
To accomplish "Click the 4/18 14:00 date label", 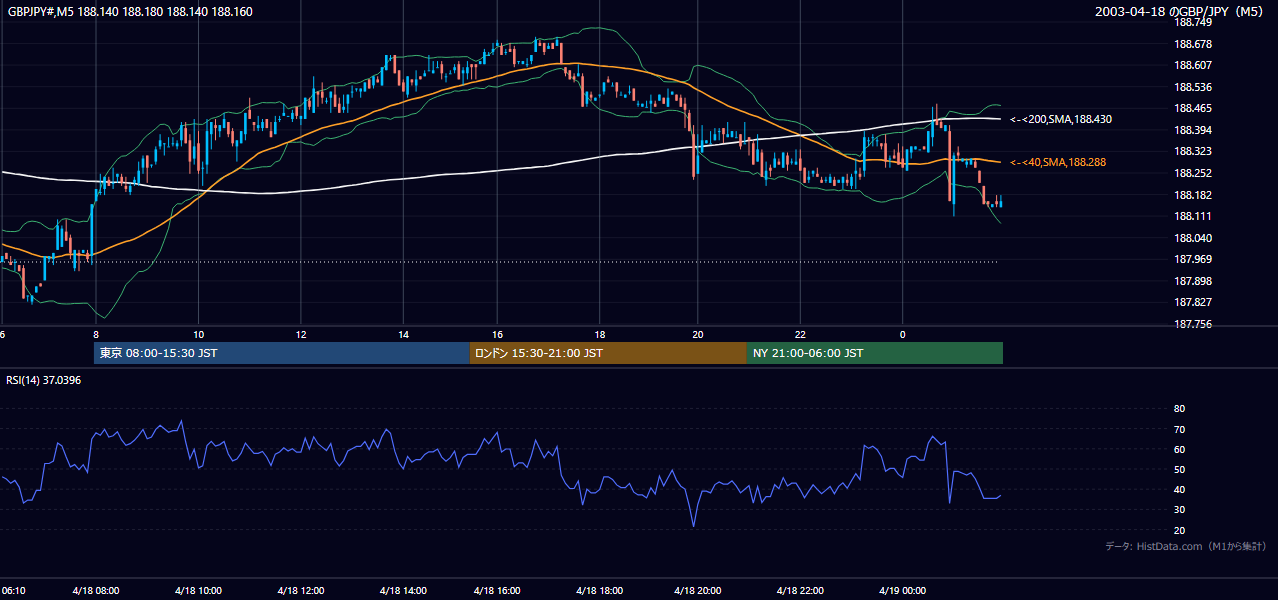I will (403, 590).
